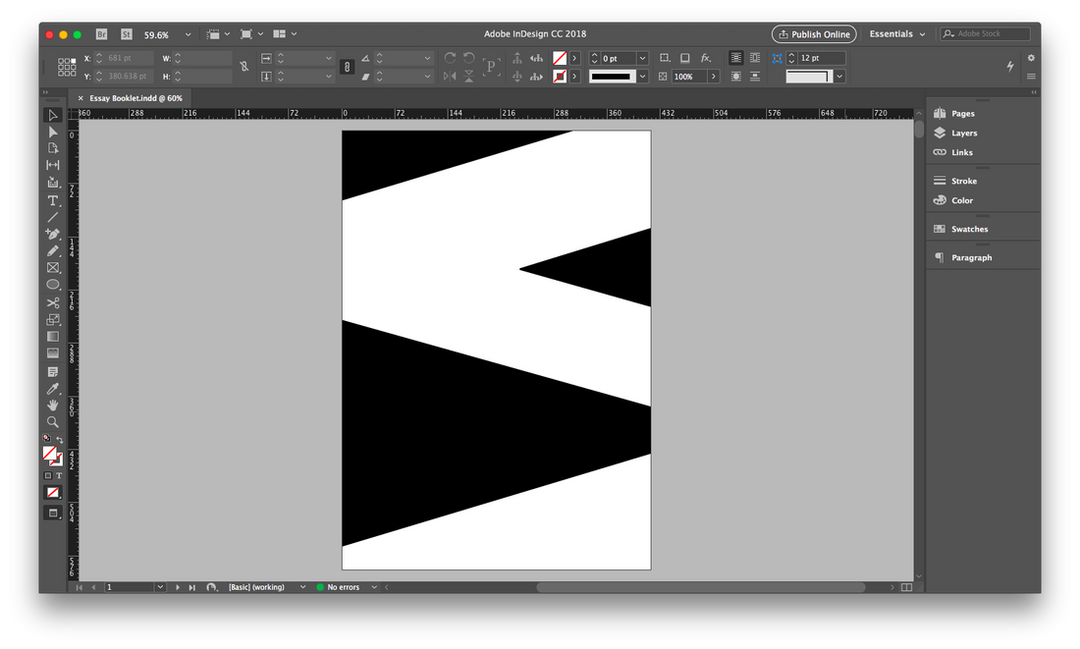The image size is (1080, 649).
Task: Pick the Scissors tool
Action: tap(53, 302)
